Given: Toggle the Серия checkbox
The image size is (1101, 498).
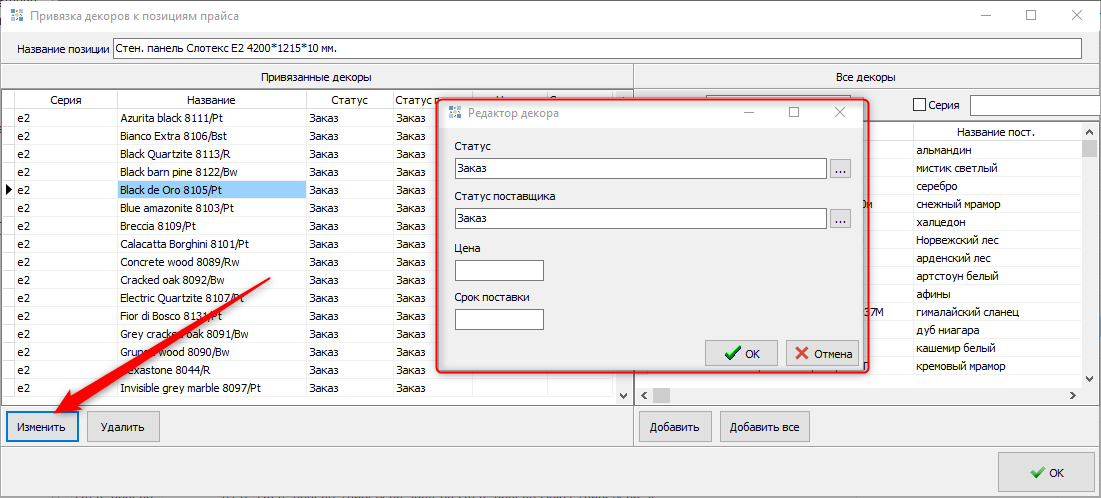Looking at the screenshot, I should 919,105.
